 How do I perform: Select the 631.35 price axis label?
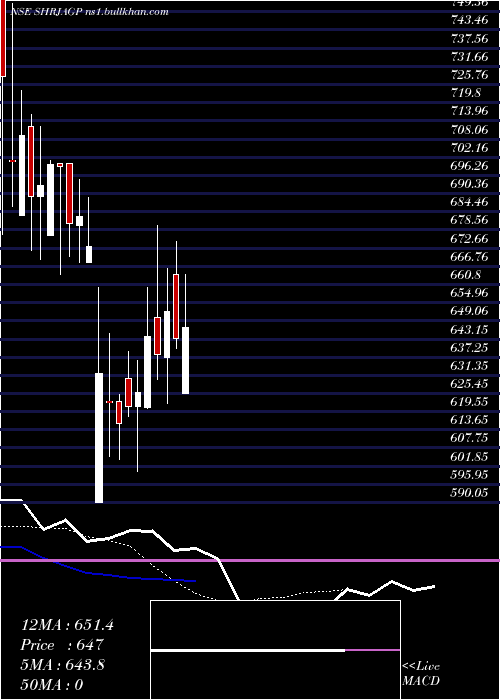pyautogui.click(x=469, y=366)
